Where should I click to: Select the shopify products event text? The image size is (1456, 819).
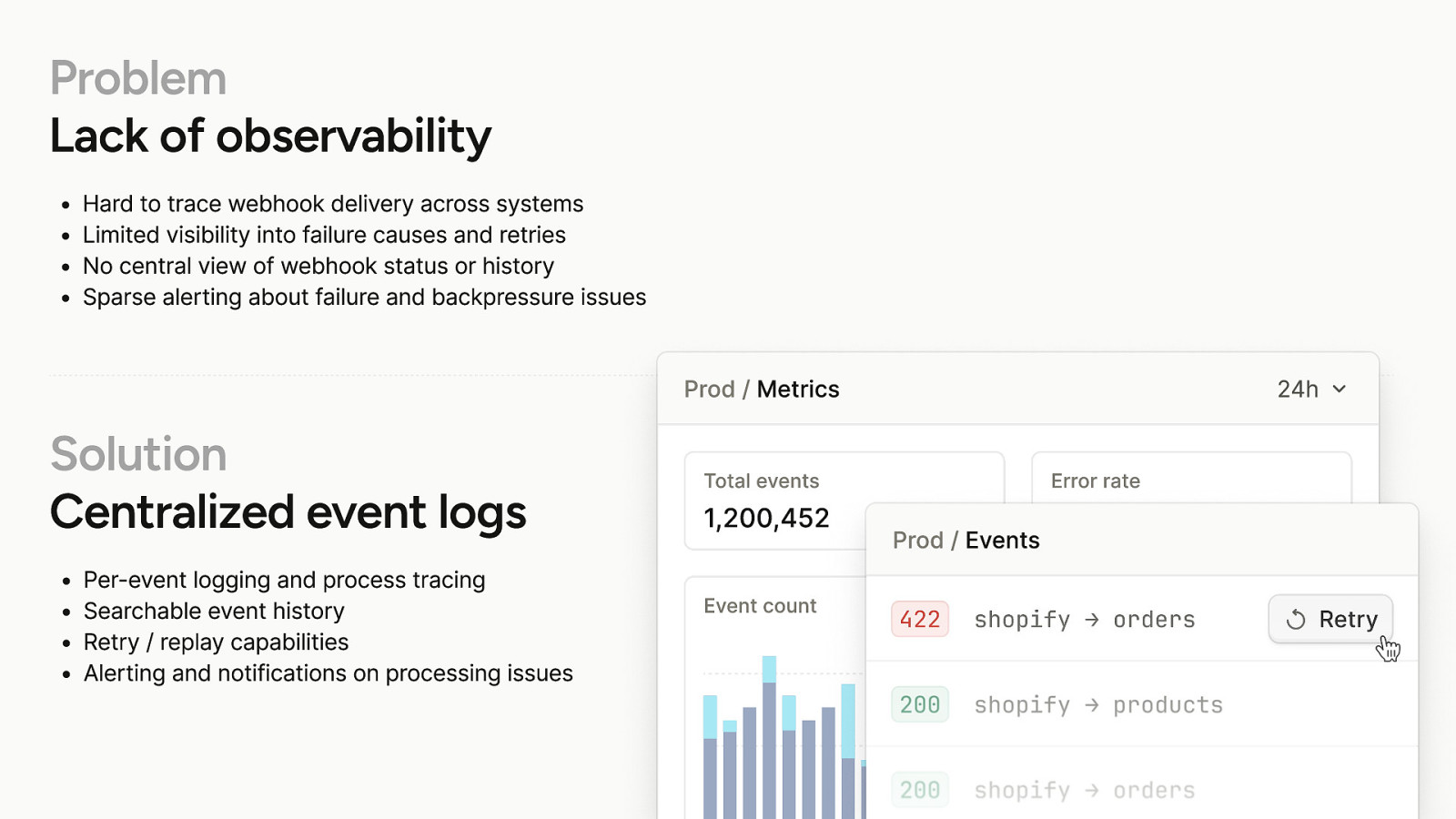pos(1098,705)
